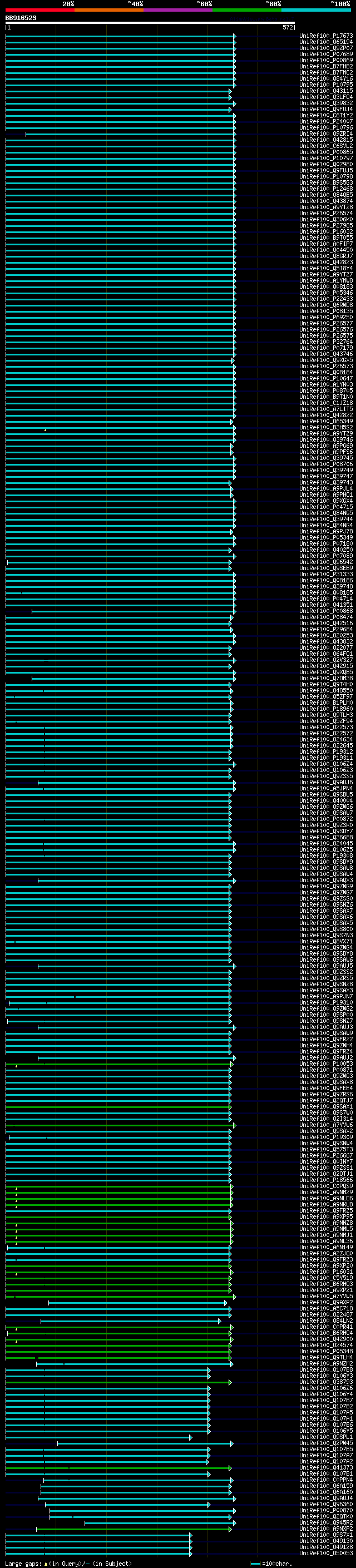The height and width of the screenshot is (1568, 356).
Task: Click the purple ~60% identity legend bar
Action: click(177, 10)
